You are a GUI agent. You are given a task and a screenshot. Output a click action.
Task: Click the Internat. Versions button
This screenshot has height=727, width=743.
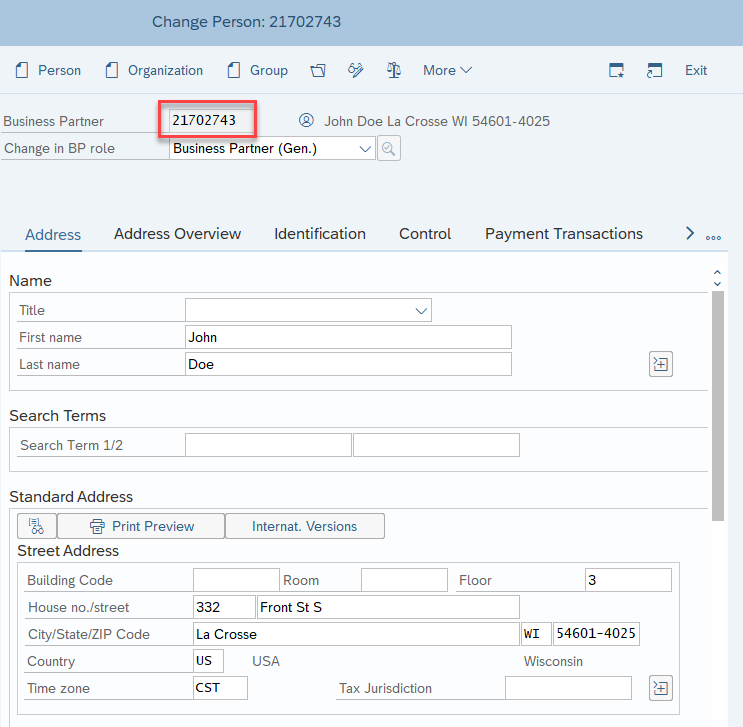click(305, 526)
